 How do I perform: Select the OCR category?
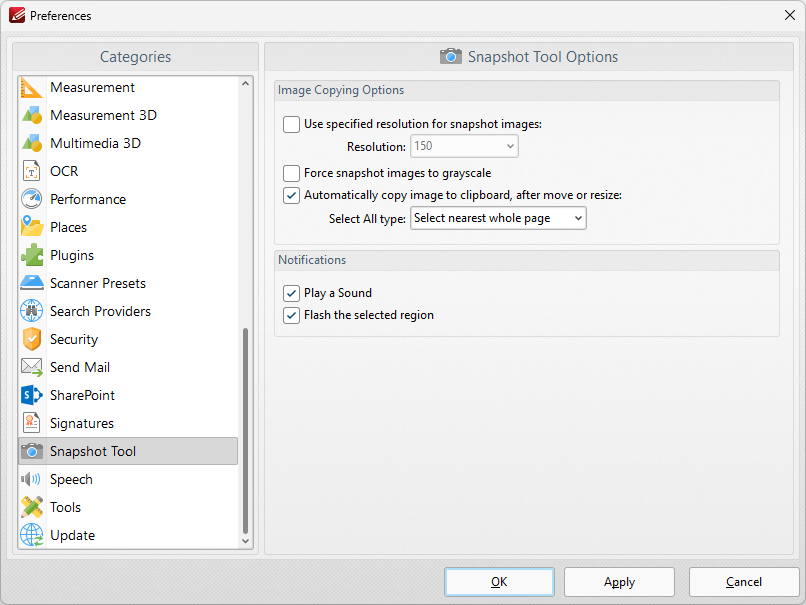pyautogui.click(x=128, y=171)
